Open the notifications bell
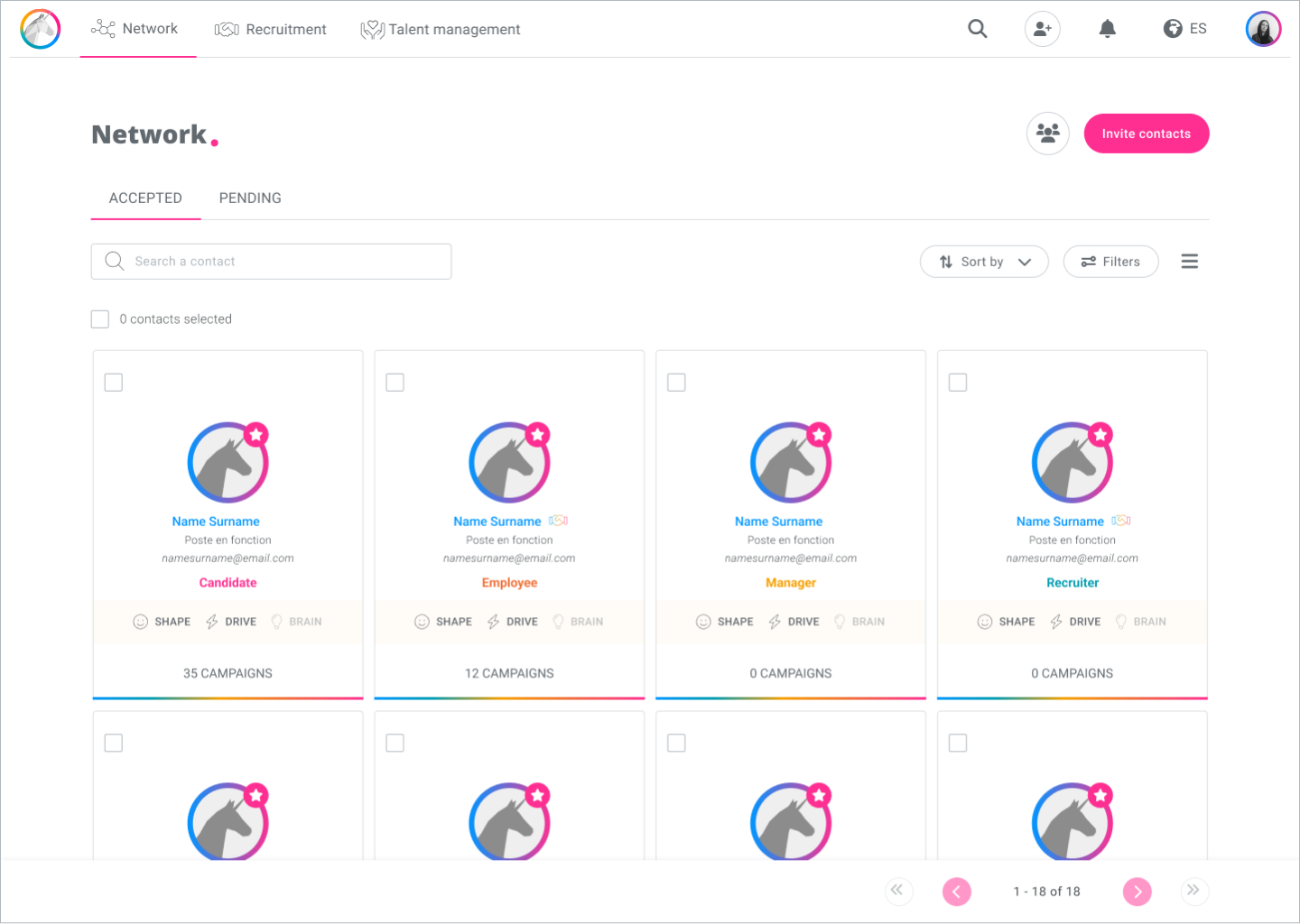 click(x=1108, y=29)
